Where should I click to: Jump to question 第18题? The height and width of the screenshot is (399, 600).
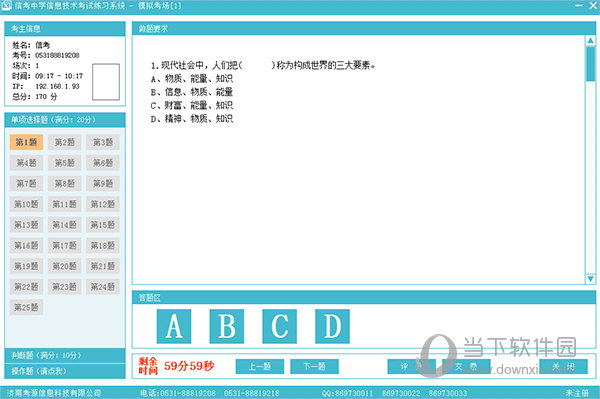(103, 246)
